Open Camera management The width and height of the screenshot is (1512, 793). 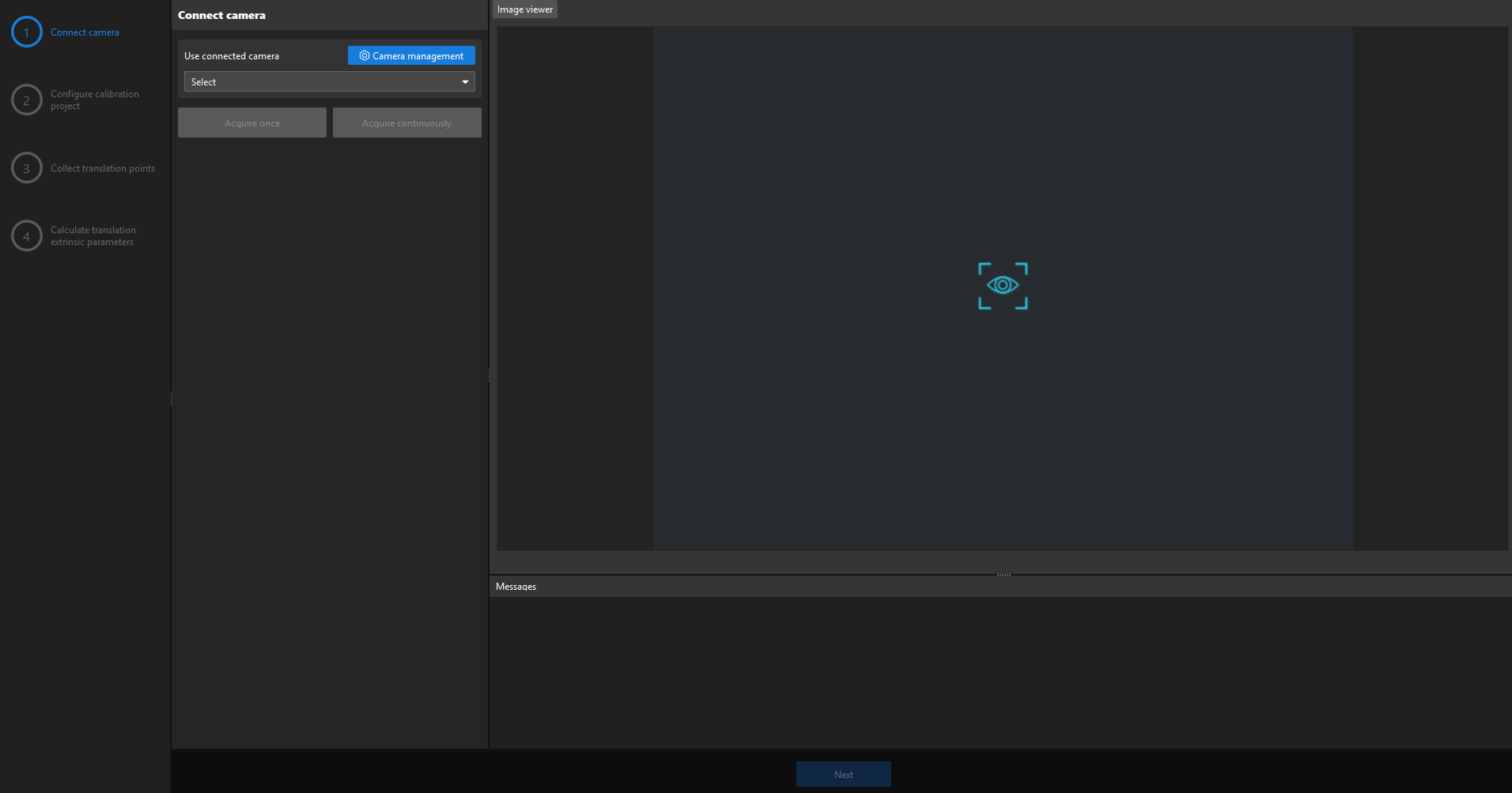411,56
